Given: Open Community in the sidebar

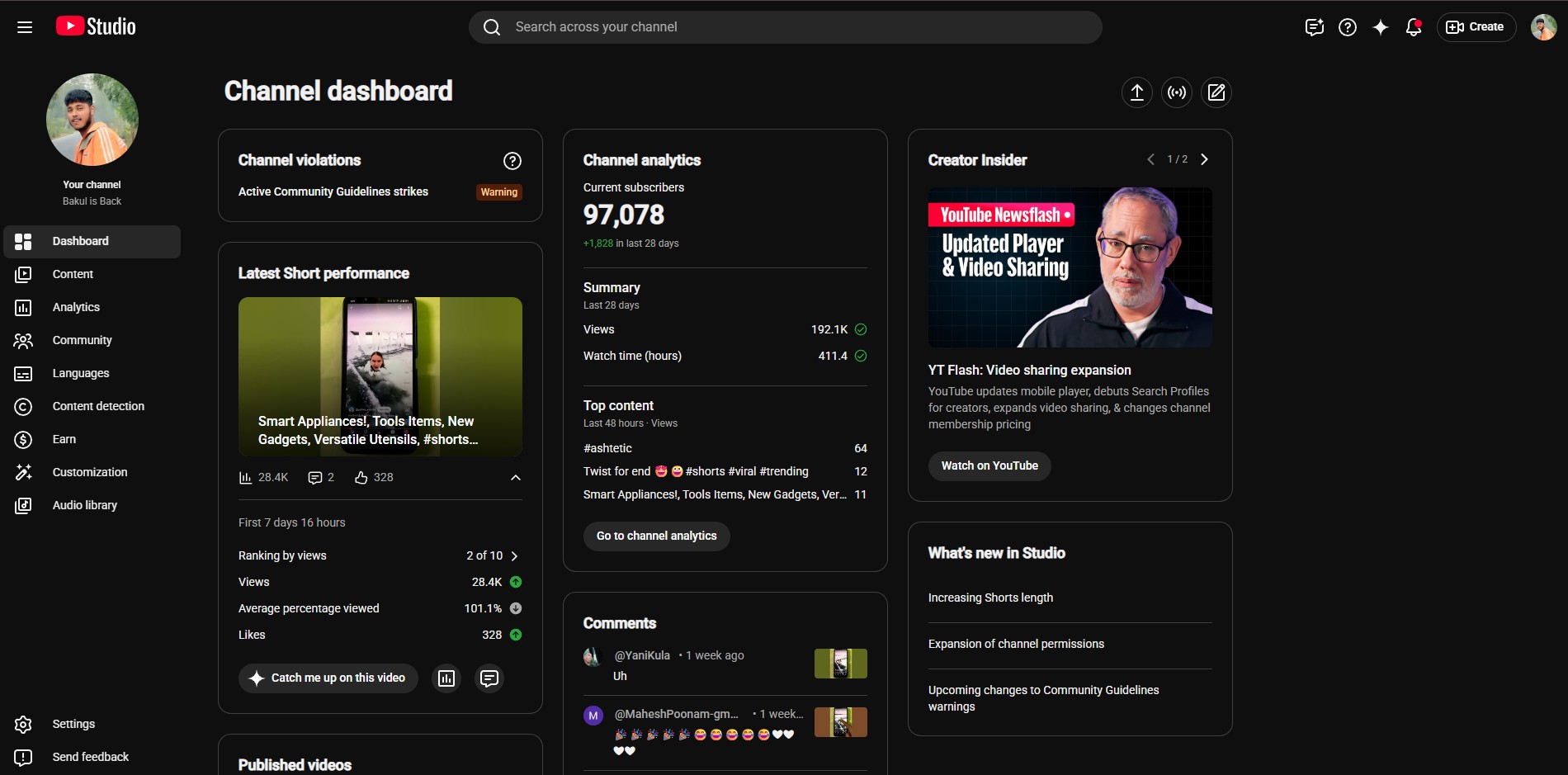Looking at the screenshot, I should [x=92, y=341].
